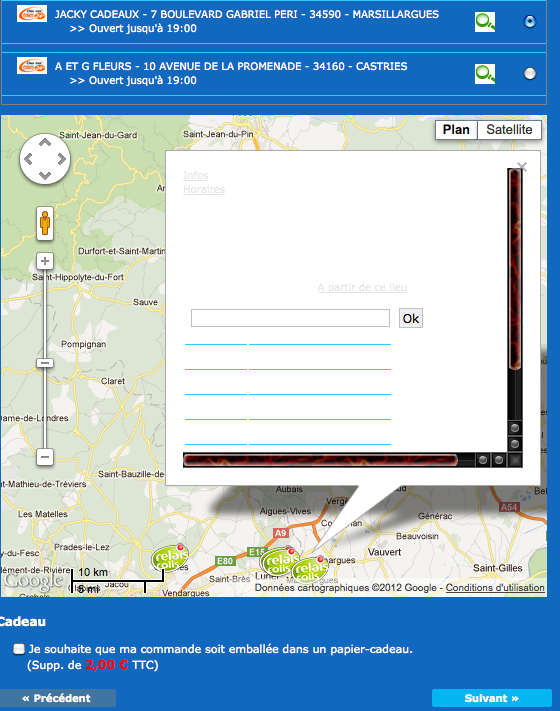Click the 'Saint-Gilles' map label
This screenshot has width=560, height=711.
click(498, 568)
